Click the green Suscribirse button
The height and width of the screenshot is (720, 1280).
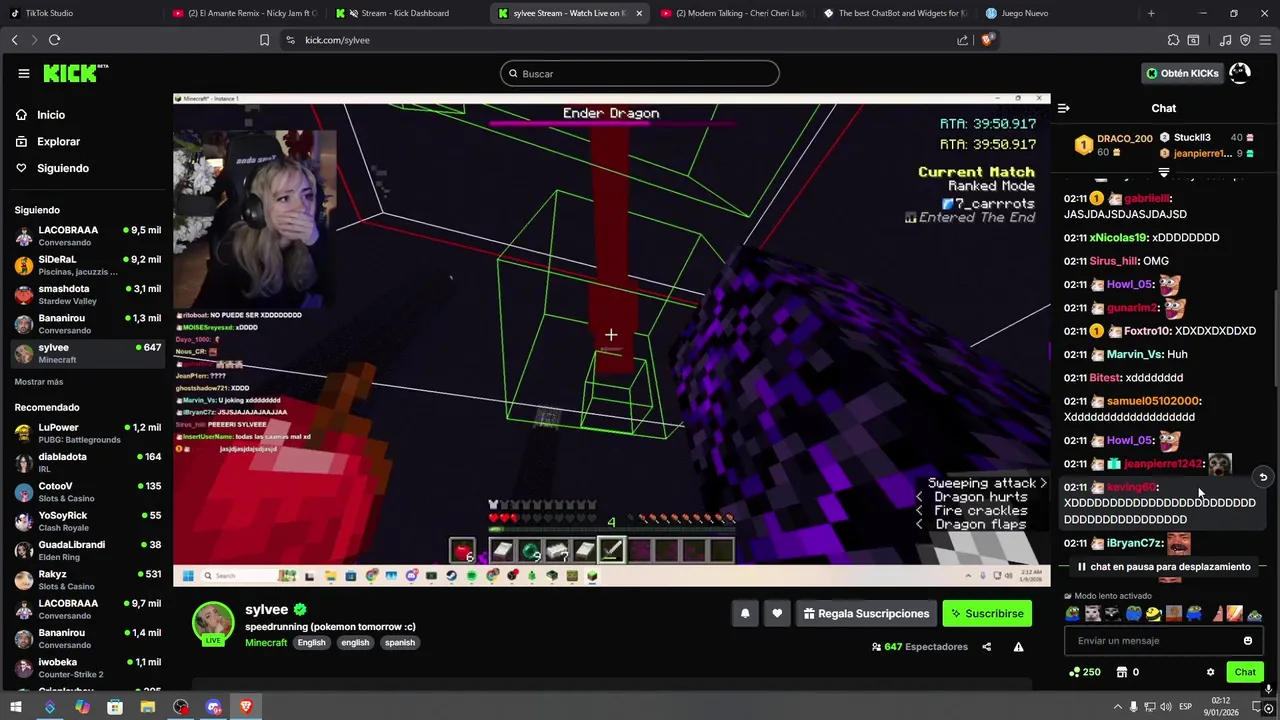[987, 613]
